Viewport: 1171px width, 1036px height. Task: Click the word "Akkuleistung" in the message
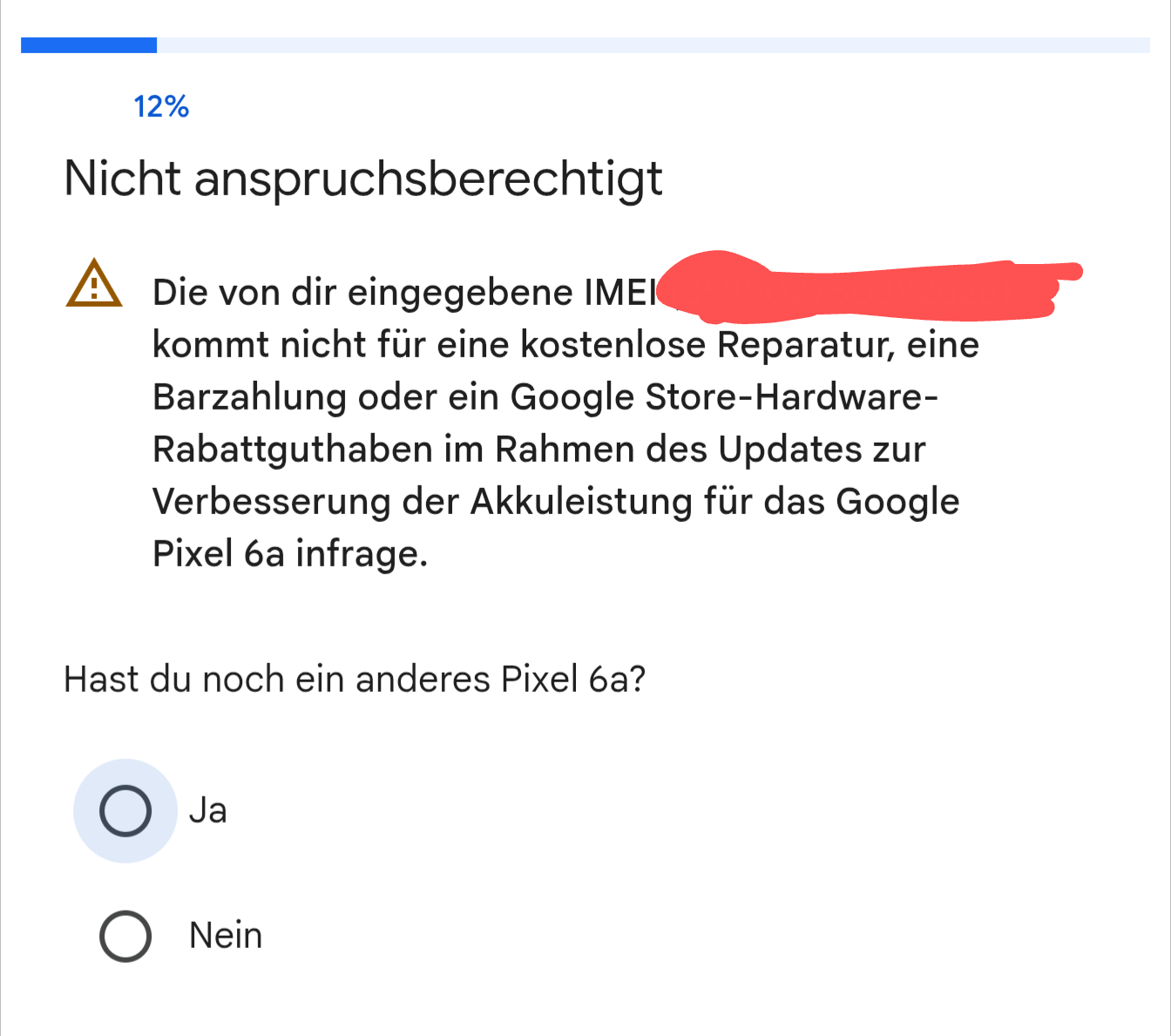pyautogui.click(x=581, y=502)
